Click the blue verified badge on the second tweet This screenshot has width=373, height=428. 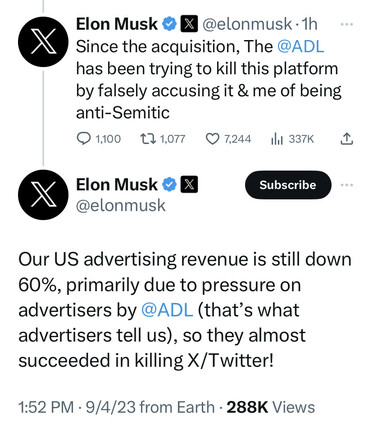click(169, 184)
